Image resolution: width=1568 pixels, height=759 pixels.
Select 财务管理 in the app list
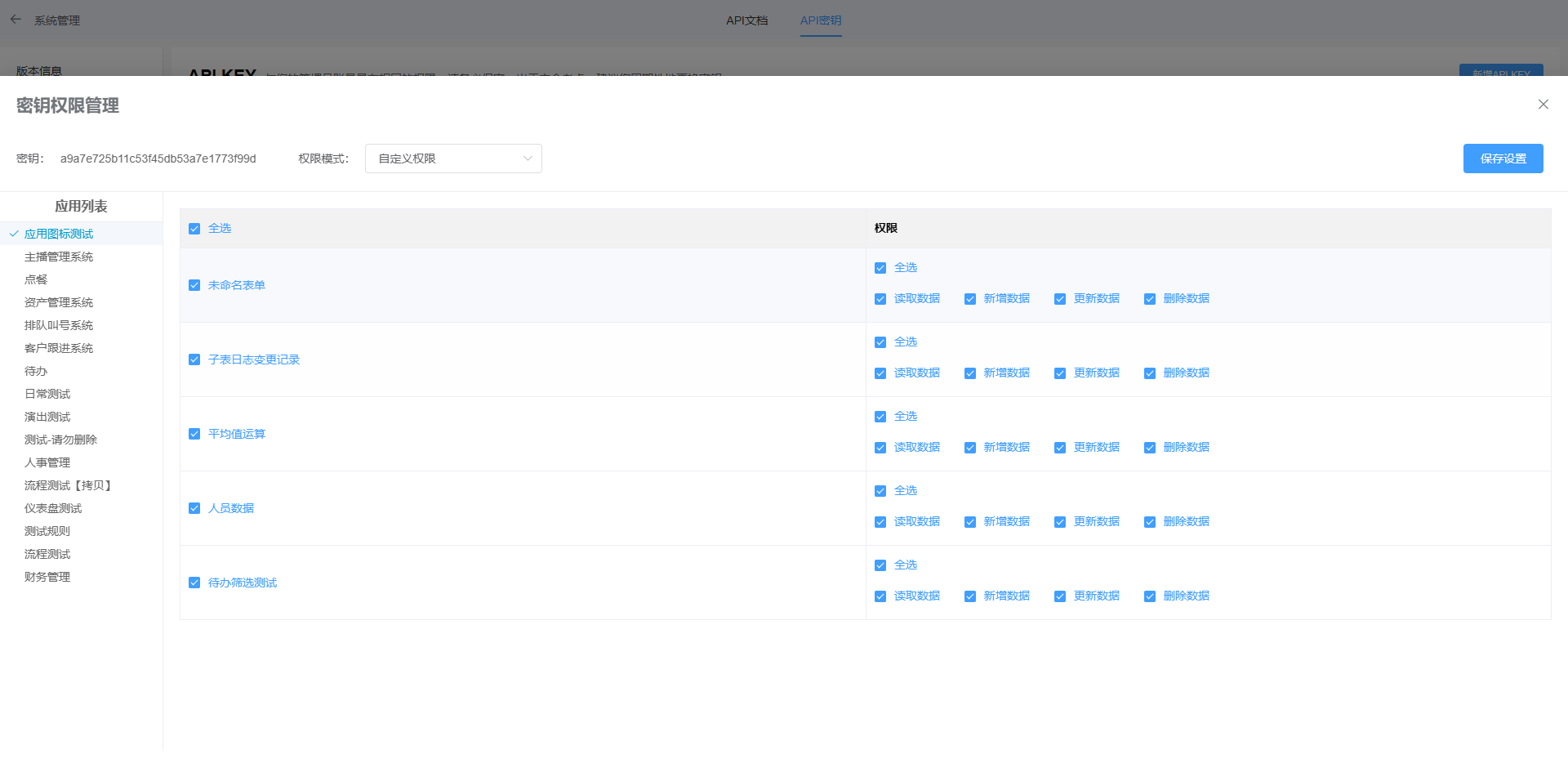(x=47, y=577)
